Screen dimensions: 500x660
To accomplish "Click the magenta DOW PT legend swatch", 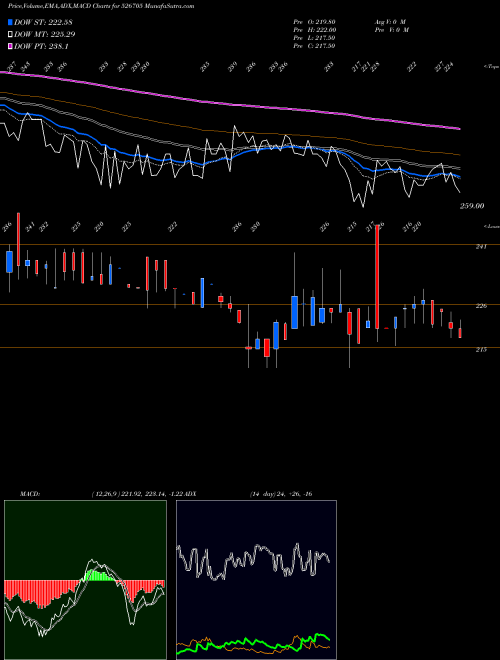I will [10, 46].
